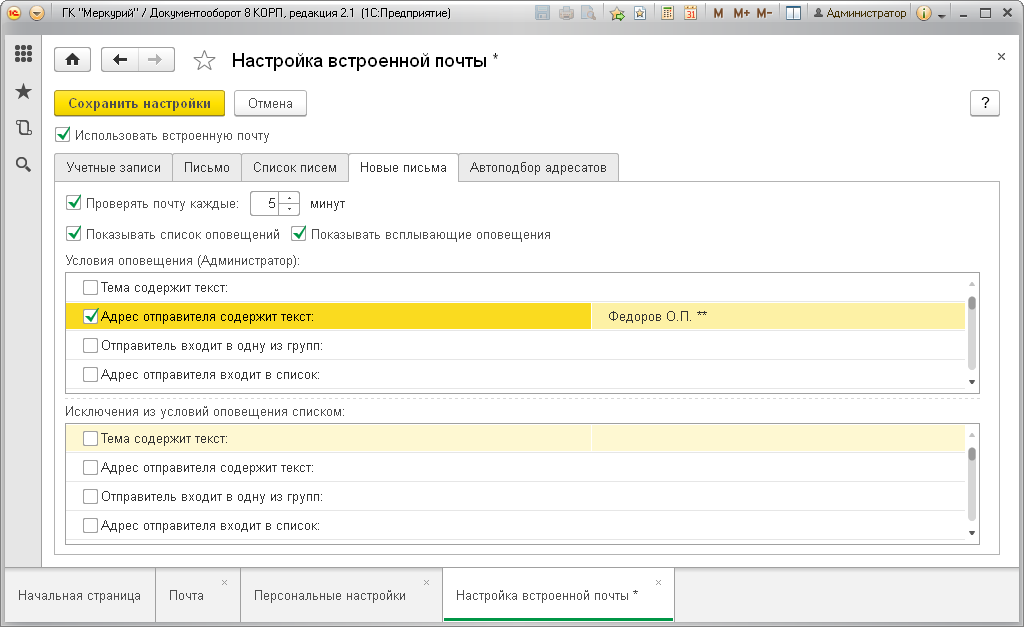Open the sections grid menu icon
1024x627 pixels.
click(x=24, y=54)
